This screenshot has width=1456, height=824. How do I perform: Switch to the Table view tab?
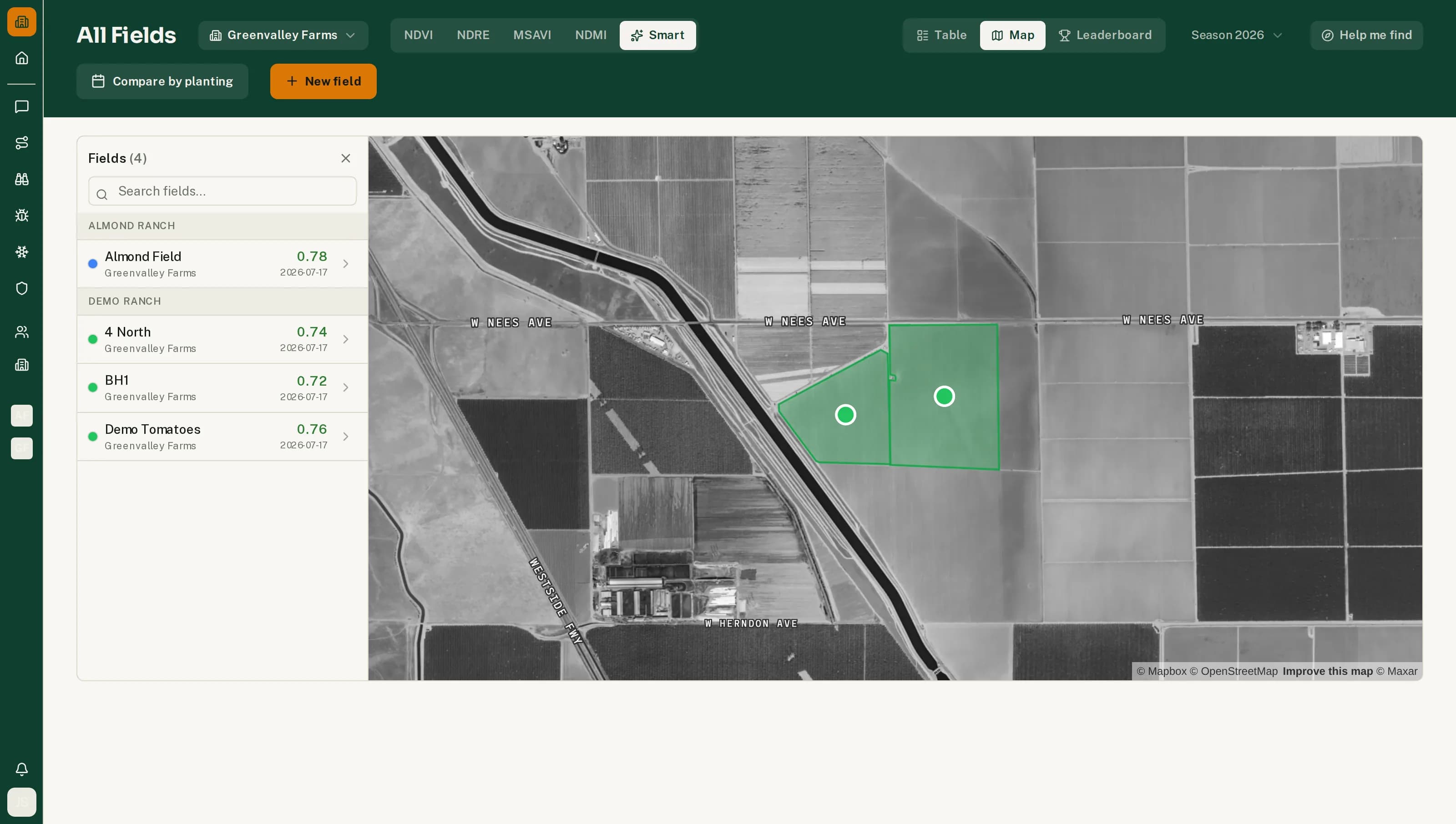tap(941, 35)
